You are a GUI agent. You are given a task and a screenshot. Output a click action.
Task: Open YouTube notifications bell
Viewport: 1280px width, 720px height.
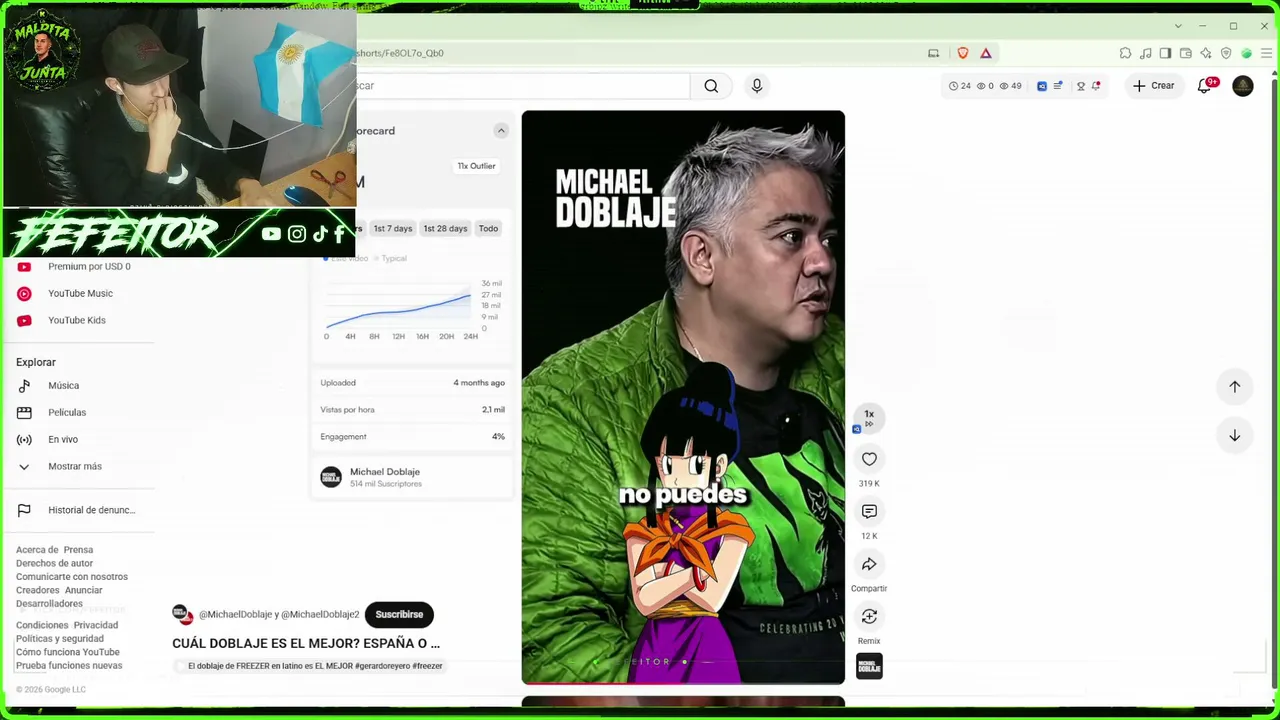pos(1205,86)
